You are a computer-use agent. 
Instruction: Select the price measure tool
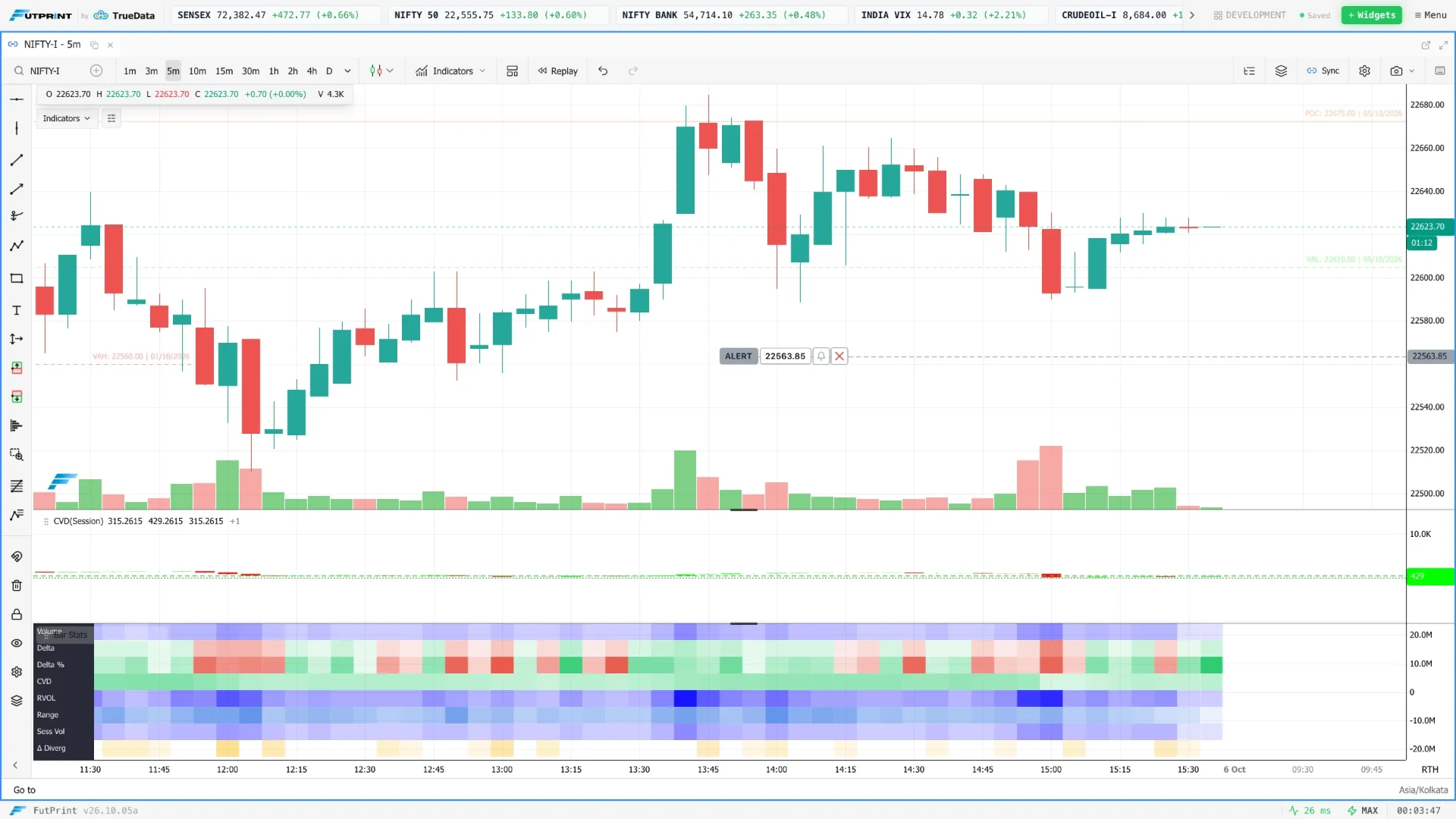point(17,339)
